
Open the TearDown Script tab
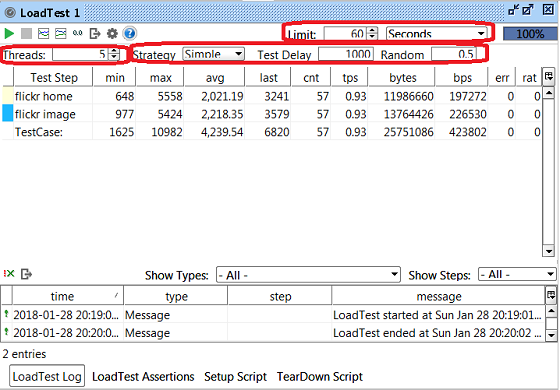click(x=320, y=376)
